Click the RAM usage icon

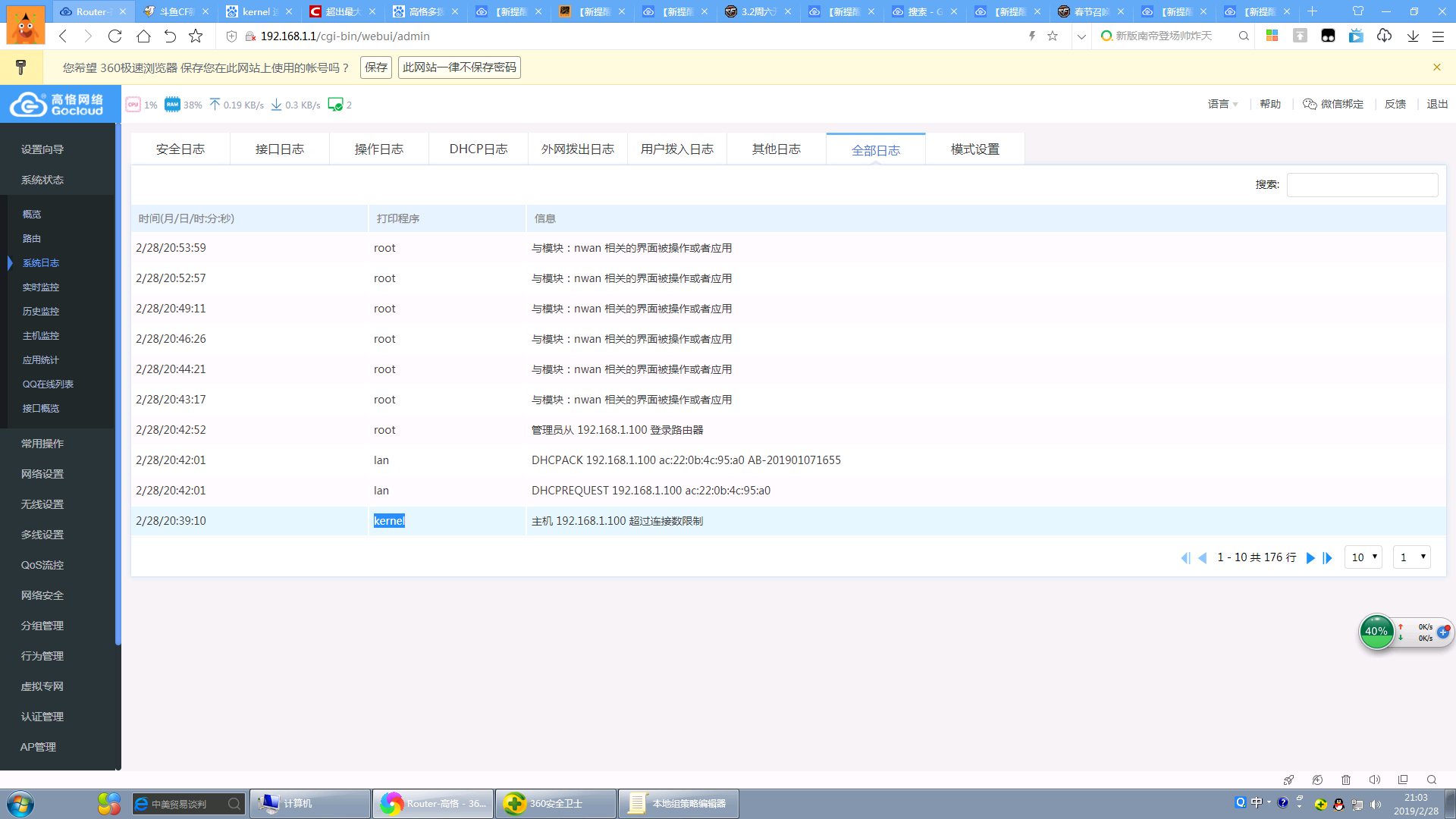tap(173, 105)
